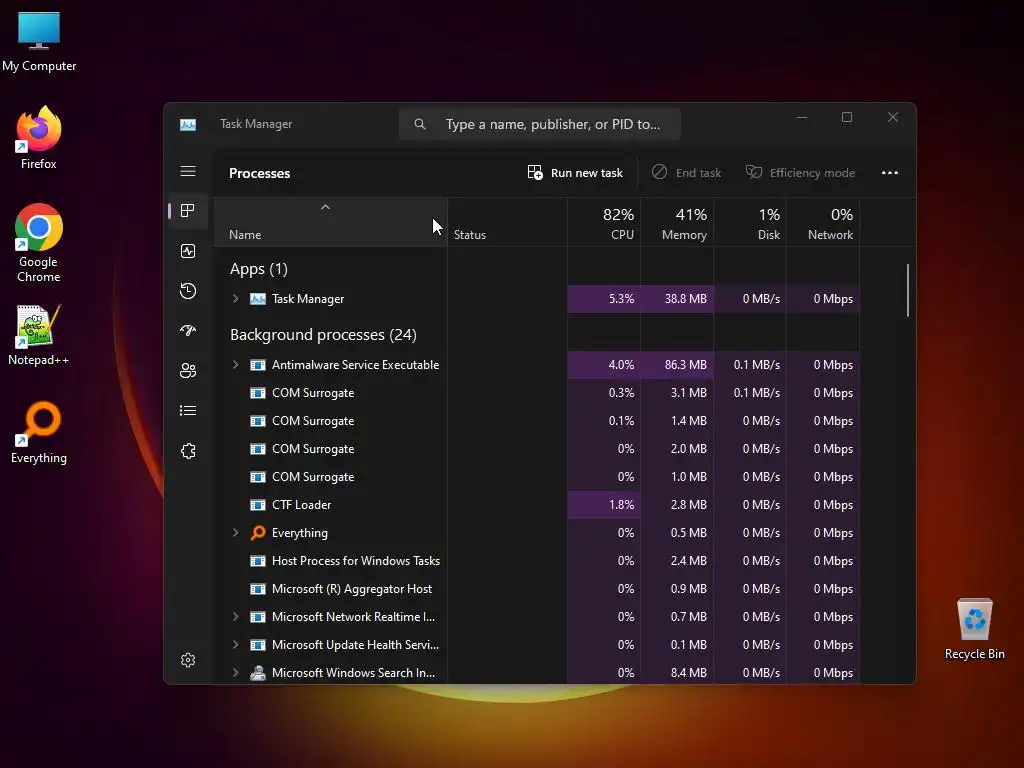The width and height of the screenshot is (1024, 768).
Task: Click the Apps (1) group heading
Action: [x=259, y=269]
